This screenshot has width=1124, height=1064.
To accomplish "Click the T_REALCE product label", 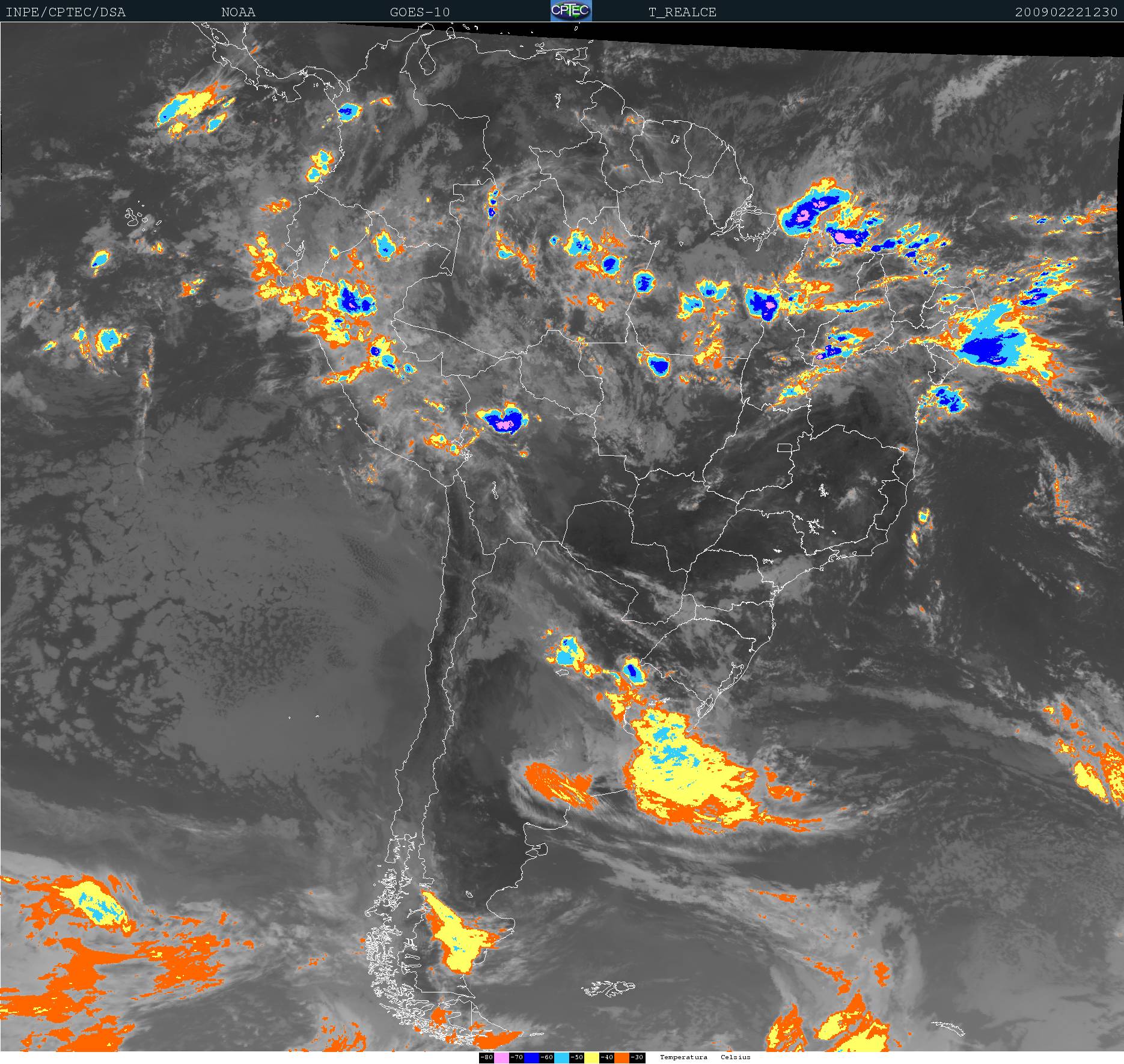I will 682,12.
